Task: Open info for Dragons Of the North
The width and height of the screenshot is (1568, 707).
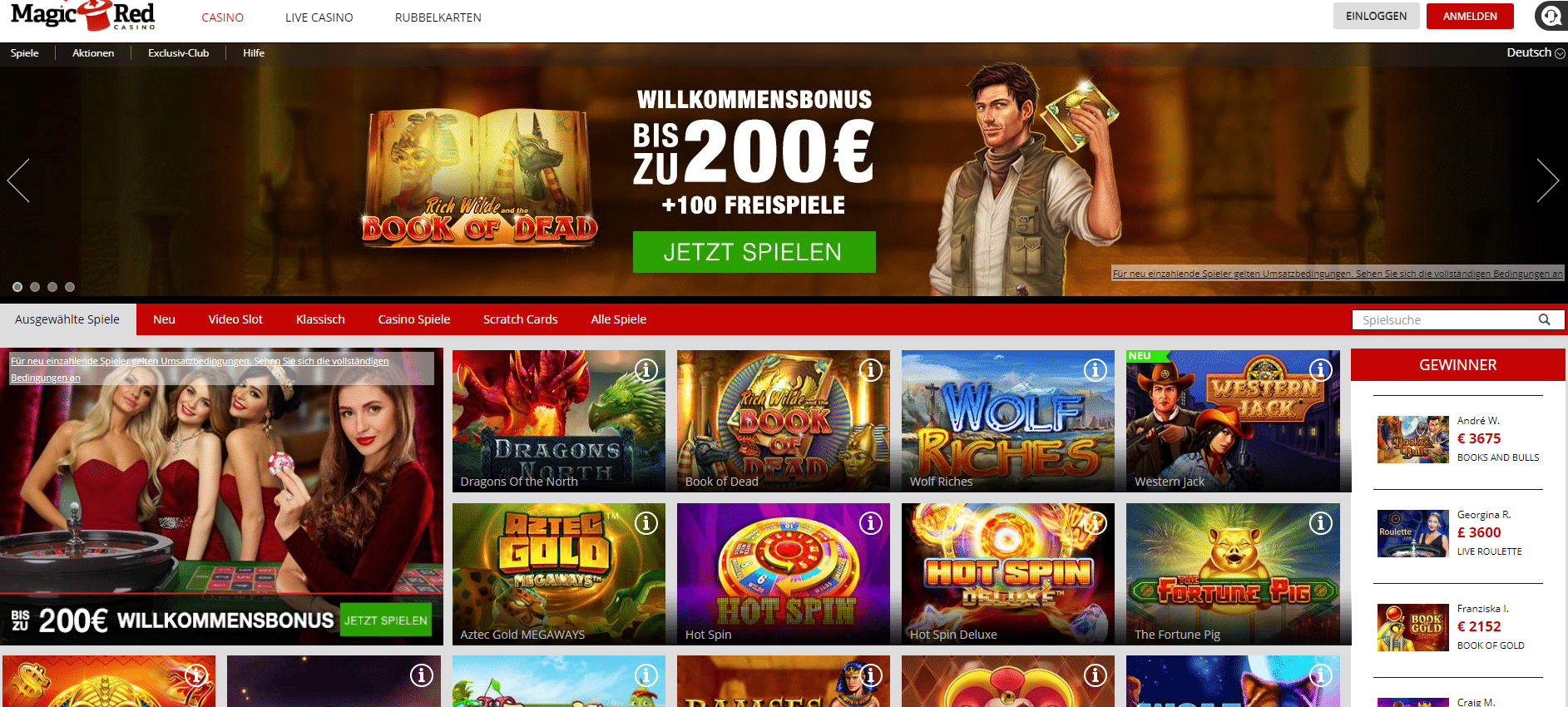Action: point(646,370)
